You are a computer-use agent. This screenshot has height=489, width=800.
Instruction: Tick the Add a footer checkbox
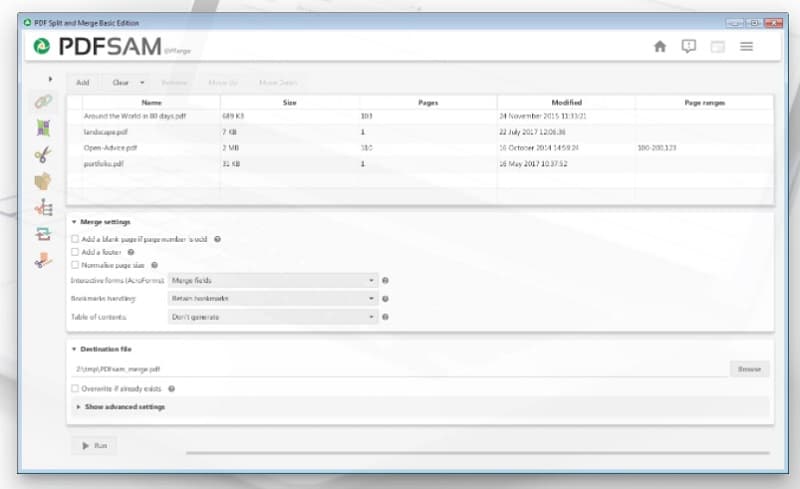click(x=76, y=252)
